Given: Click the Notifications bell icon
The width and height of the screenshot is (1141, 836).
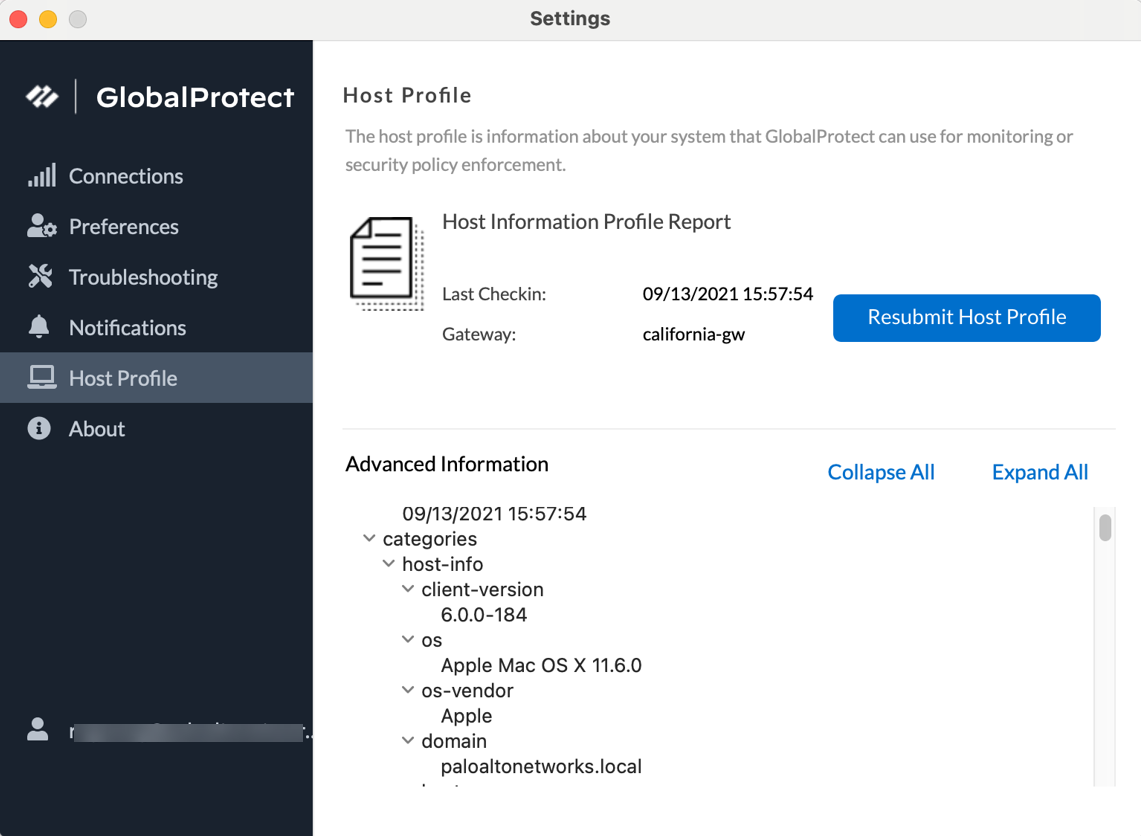Looking at the screenshot, I should pos(39,327).
